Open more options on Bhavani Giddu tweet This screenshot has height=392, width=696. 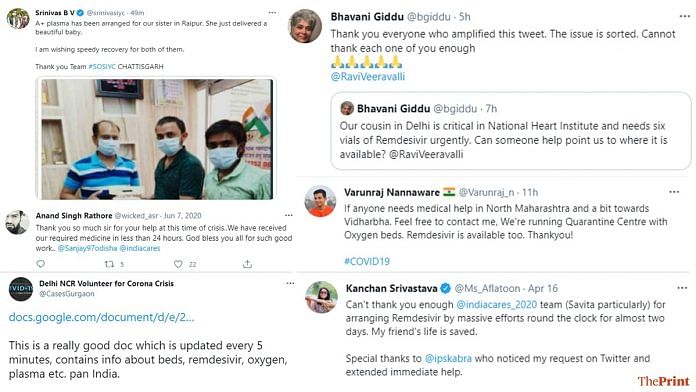pyautogui.click(x=685, y=16)
